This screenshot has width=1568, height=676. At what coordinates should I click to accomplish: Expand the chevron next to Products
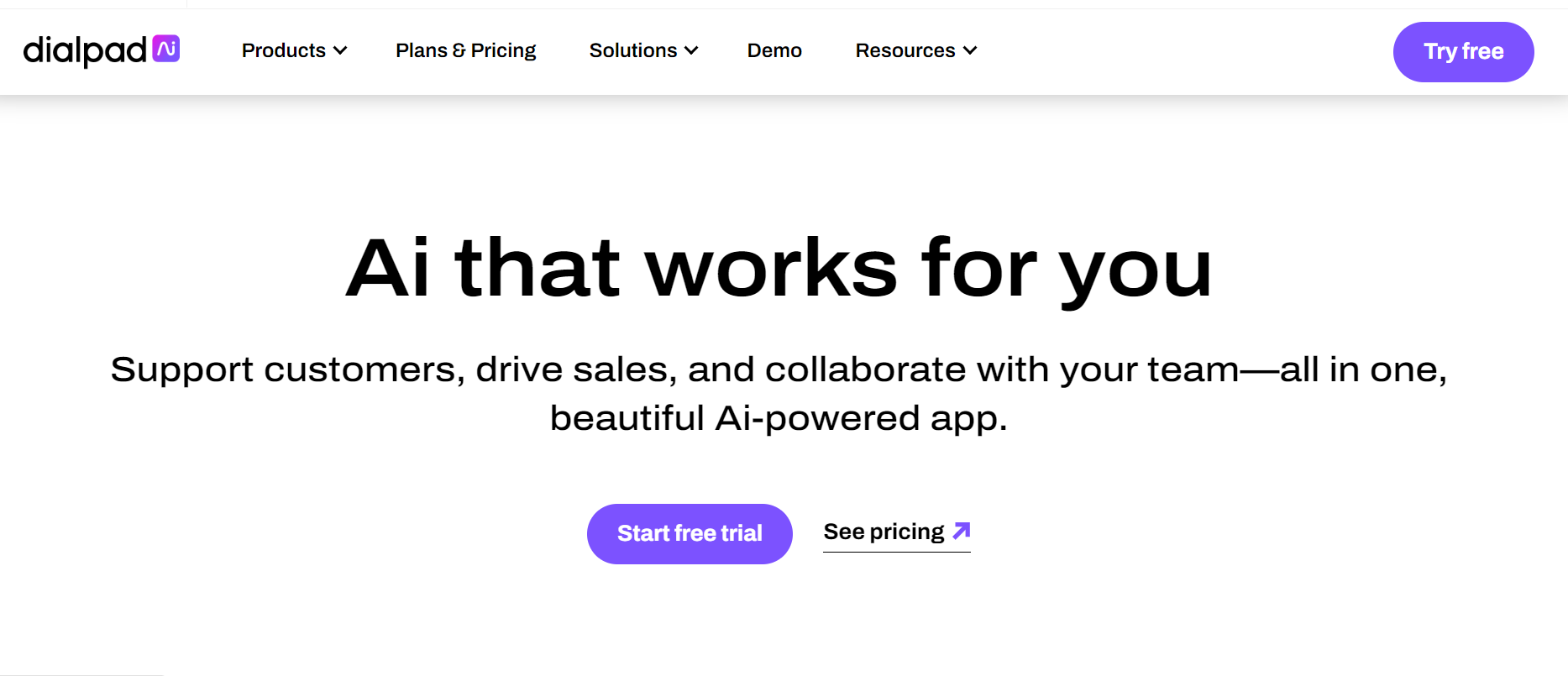coord(340,51)
